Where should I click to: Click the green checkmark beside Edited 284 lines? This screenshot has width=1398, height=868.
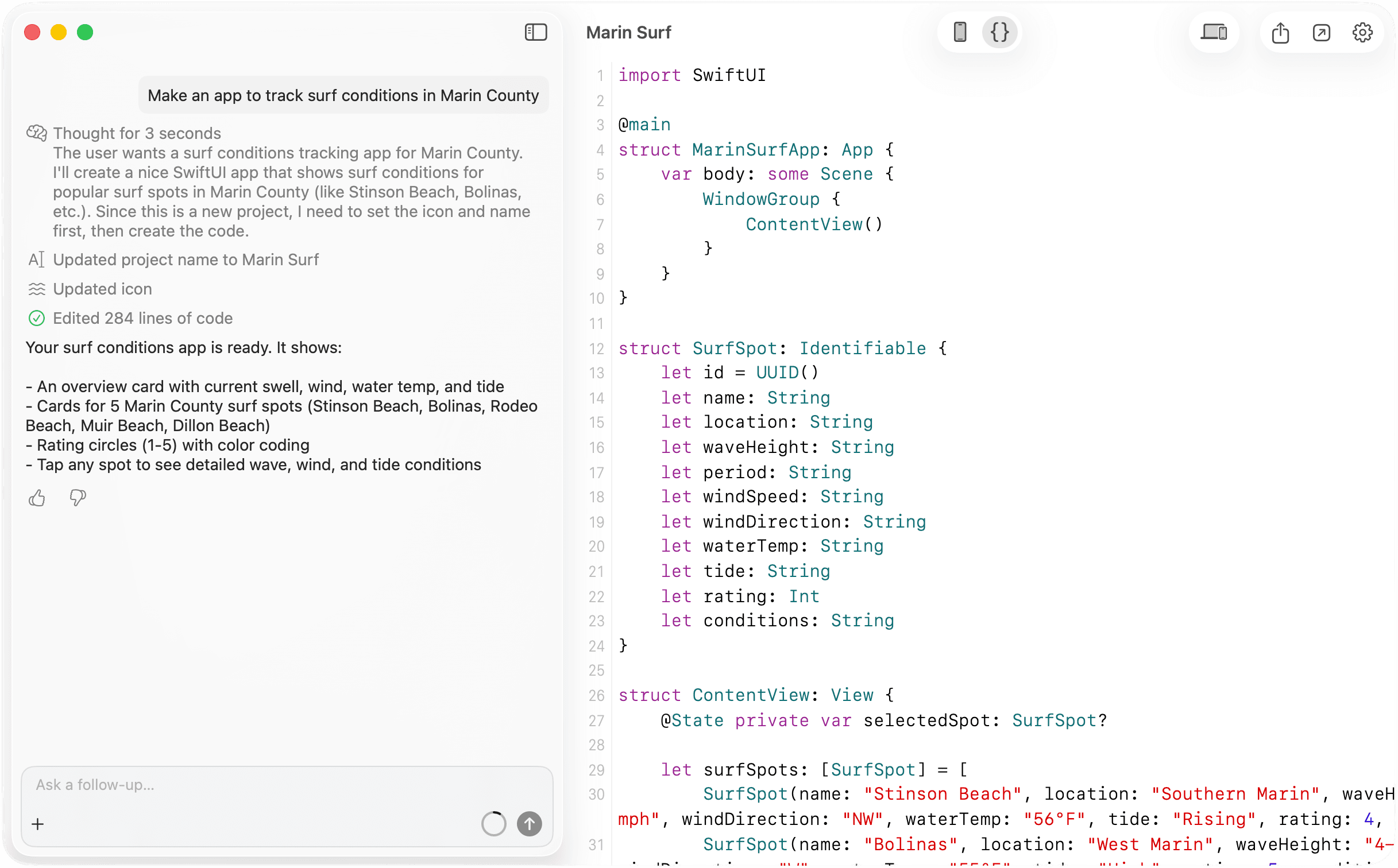click(x=37, y=318)
